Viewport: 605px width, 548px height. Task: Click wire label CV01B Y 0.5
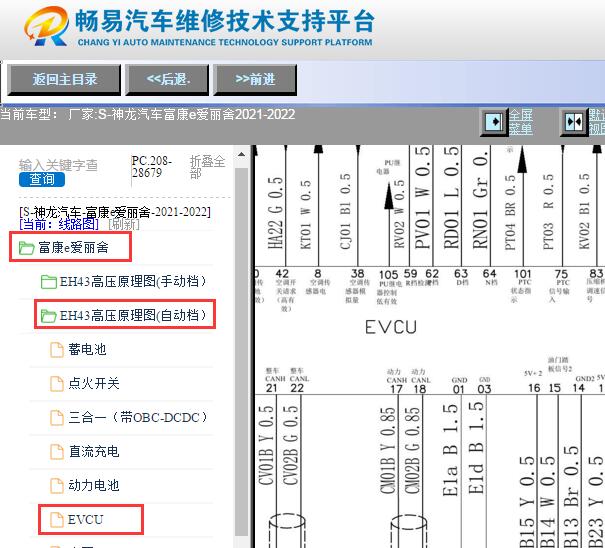click(266, 445)
